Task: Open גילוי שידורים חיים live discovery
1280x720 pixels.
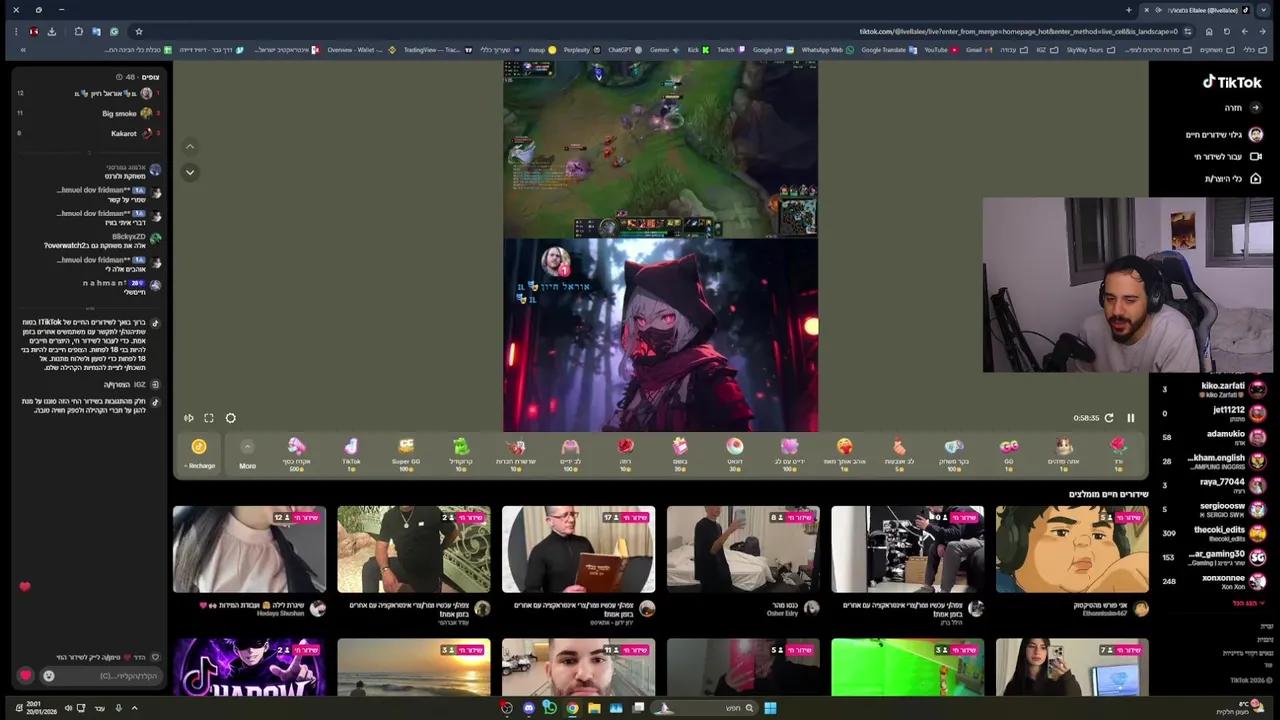Action: [1225, 134]
